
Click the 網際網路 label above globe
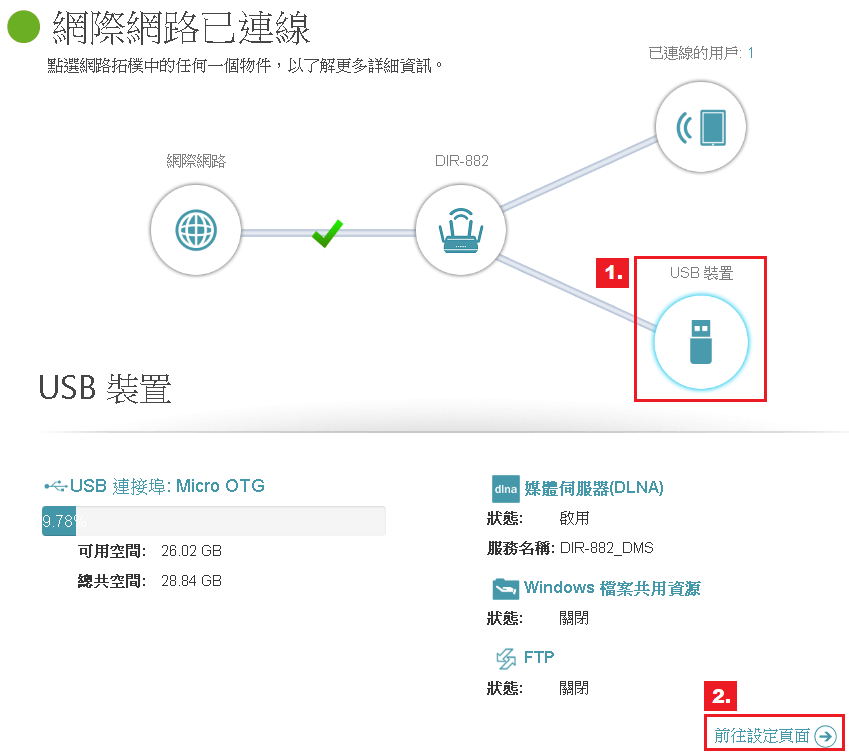(196, 160)
